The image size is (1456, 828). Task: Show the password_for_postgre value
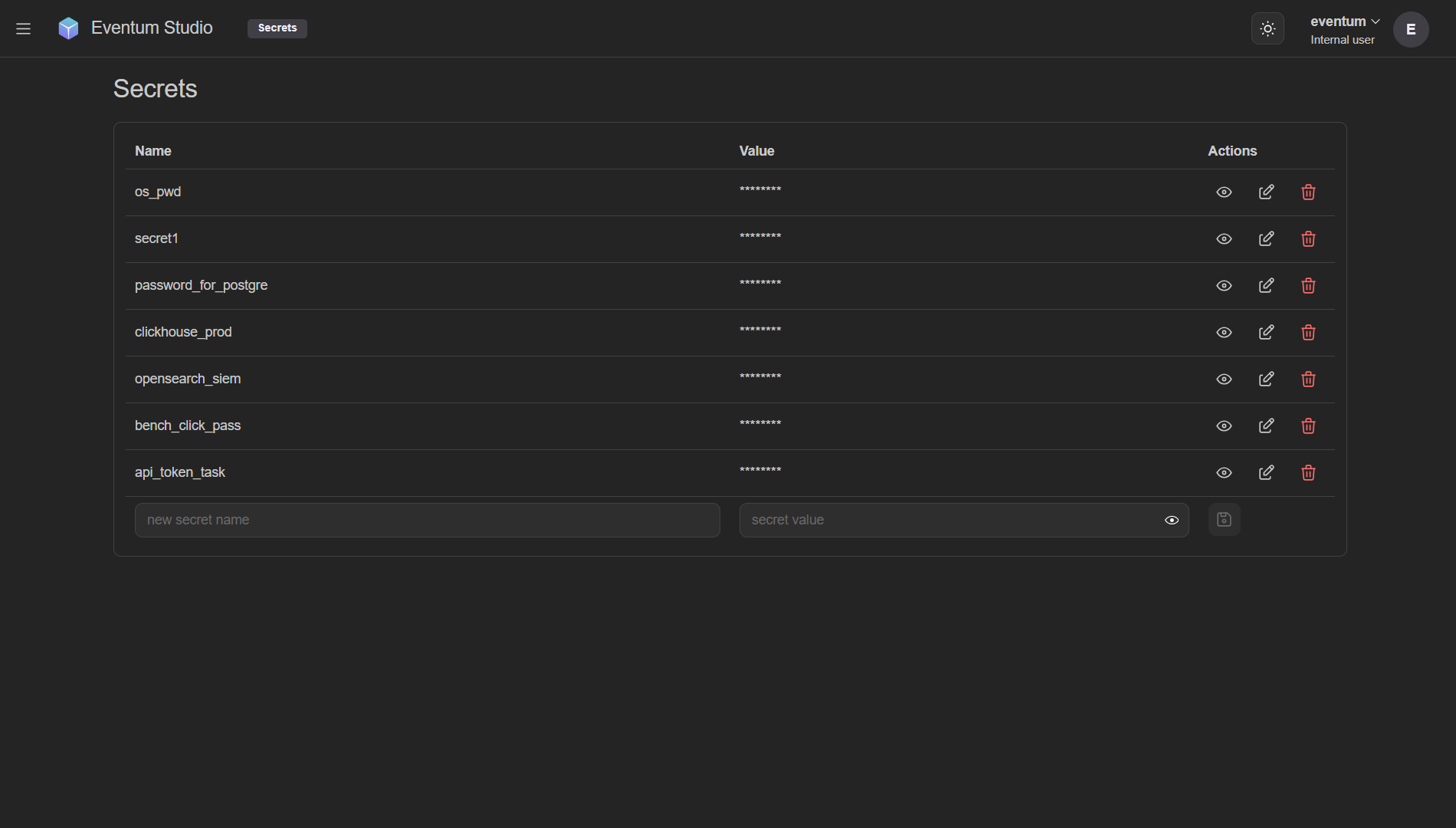pos(1224,286)
